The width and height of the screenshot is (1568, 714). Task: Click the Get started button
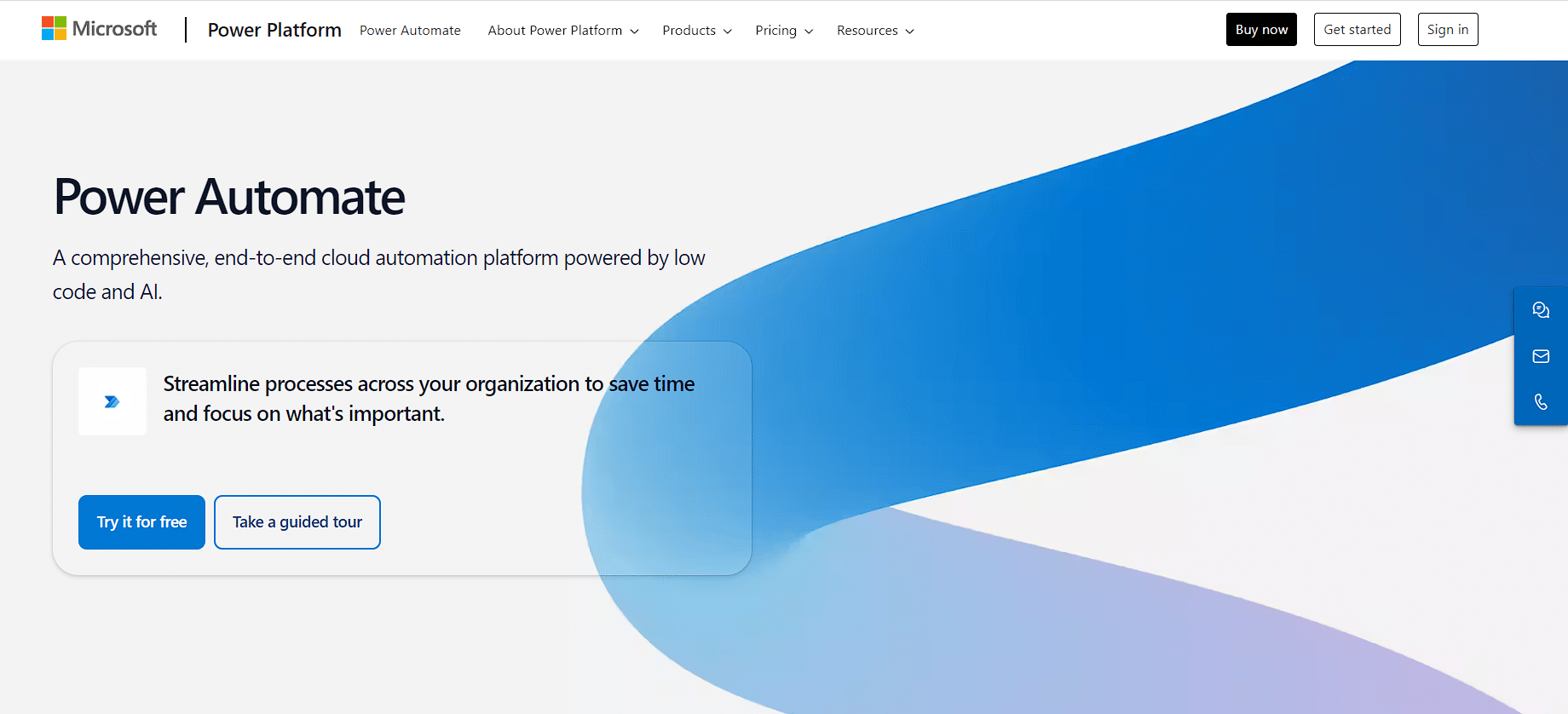point(1357,30)
